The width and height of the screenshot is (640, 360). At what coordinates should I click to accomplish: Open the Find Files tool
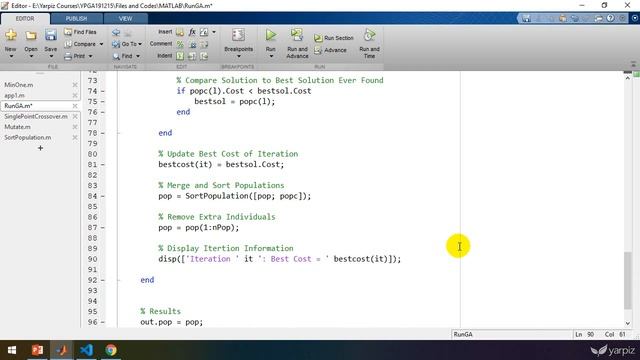pyautogui.click(x=80, y=32)
